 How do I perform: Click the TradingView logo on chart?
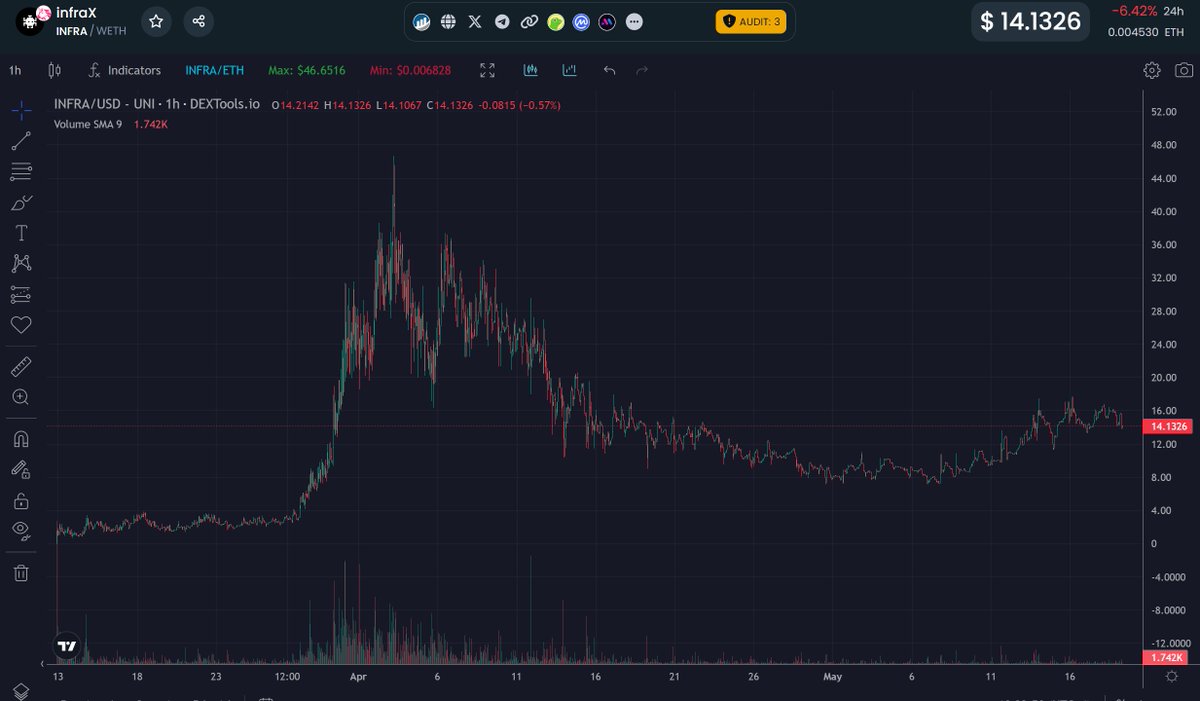(67, 646)
